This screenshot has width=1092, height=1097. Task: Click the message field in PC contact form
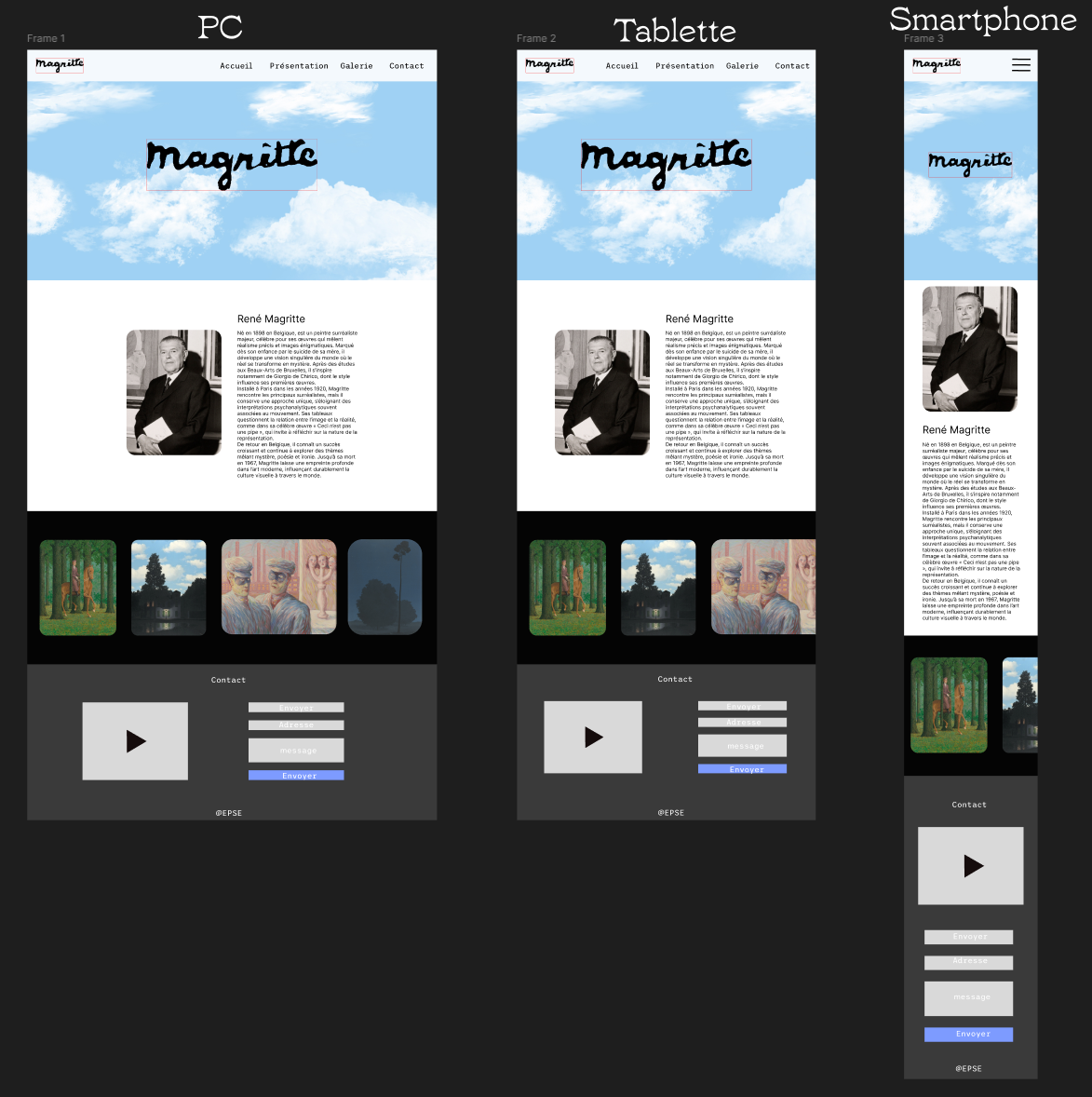[296, 750]
